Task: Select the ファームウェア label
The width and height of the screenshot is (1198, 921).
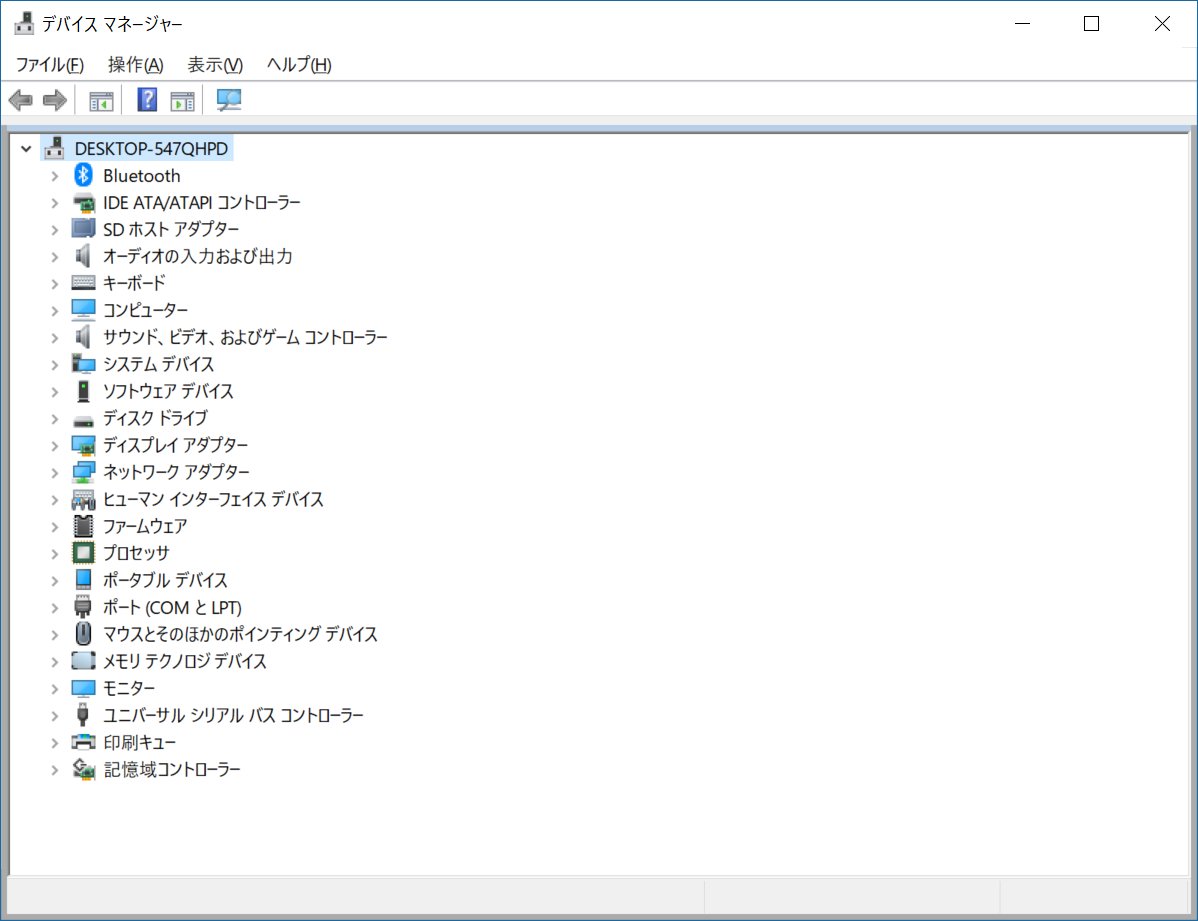Action: (144, 526)
